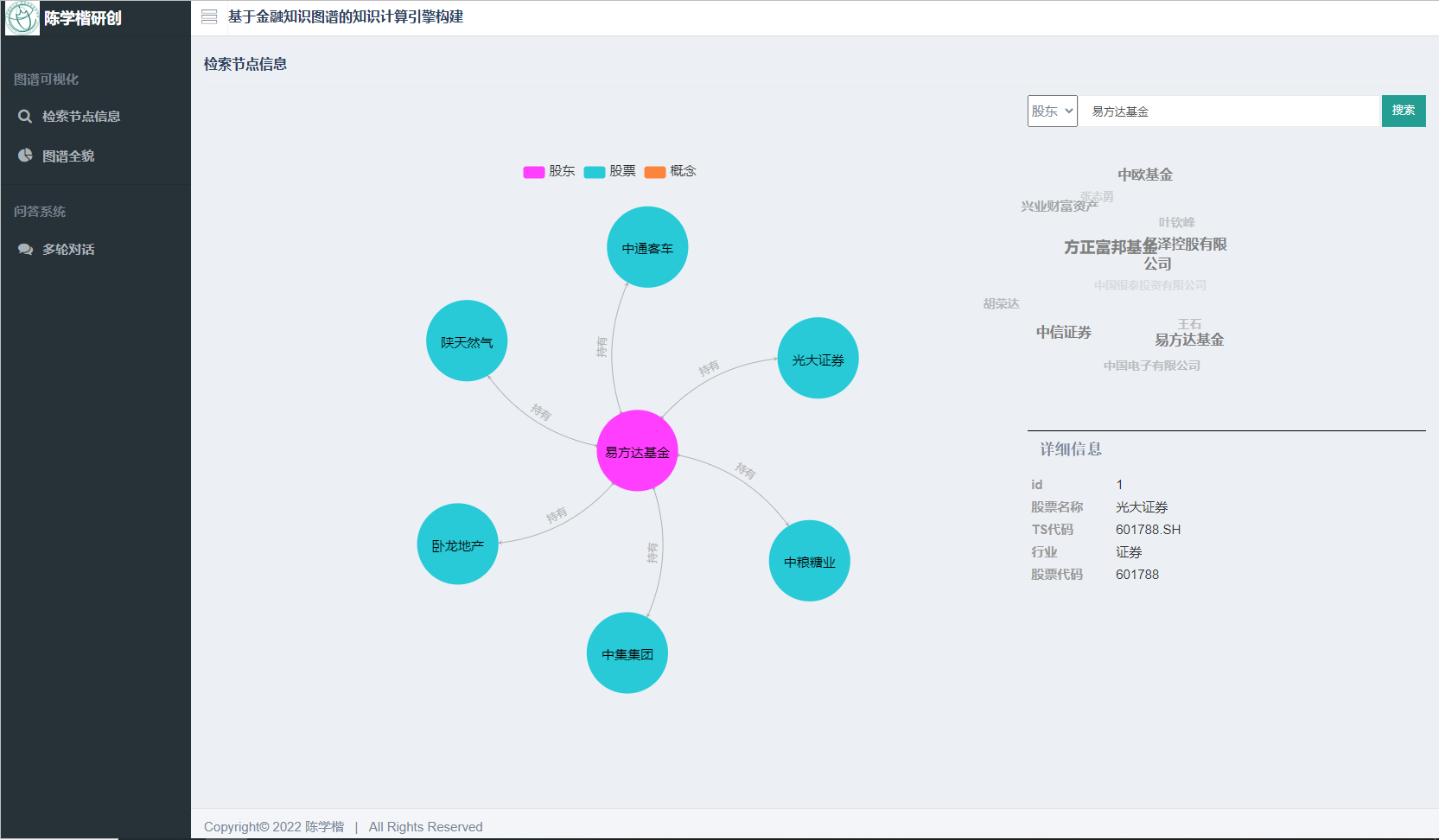Select the 卧龙地产 graph node
The image size is (1439, 840).
click(x=457, y=544)
